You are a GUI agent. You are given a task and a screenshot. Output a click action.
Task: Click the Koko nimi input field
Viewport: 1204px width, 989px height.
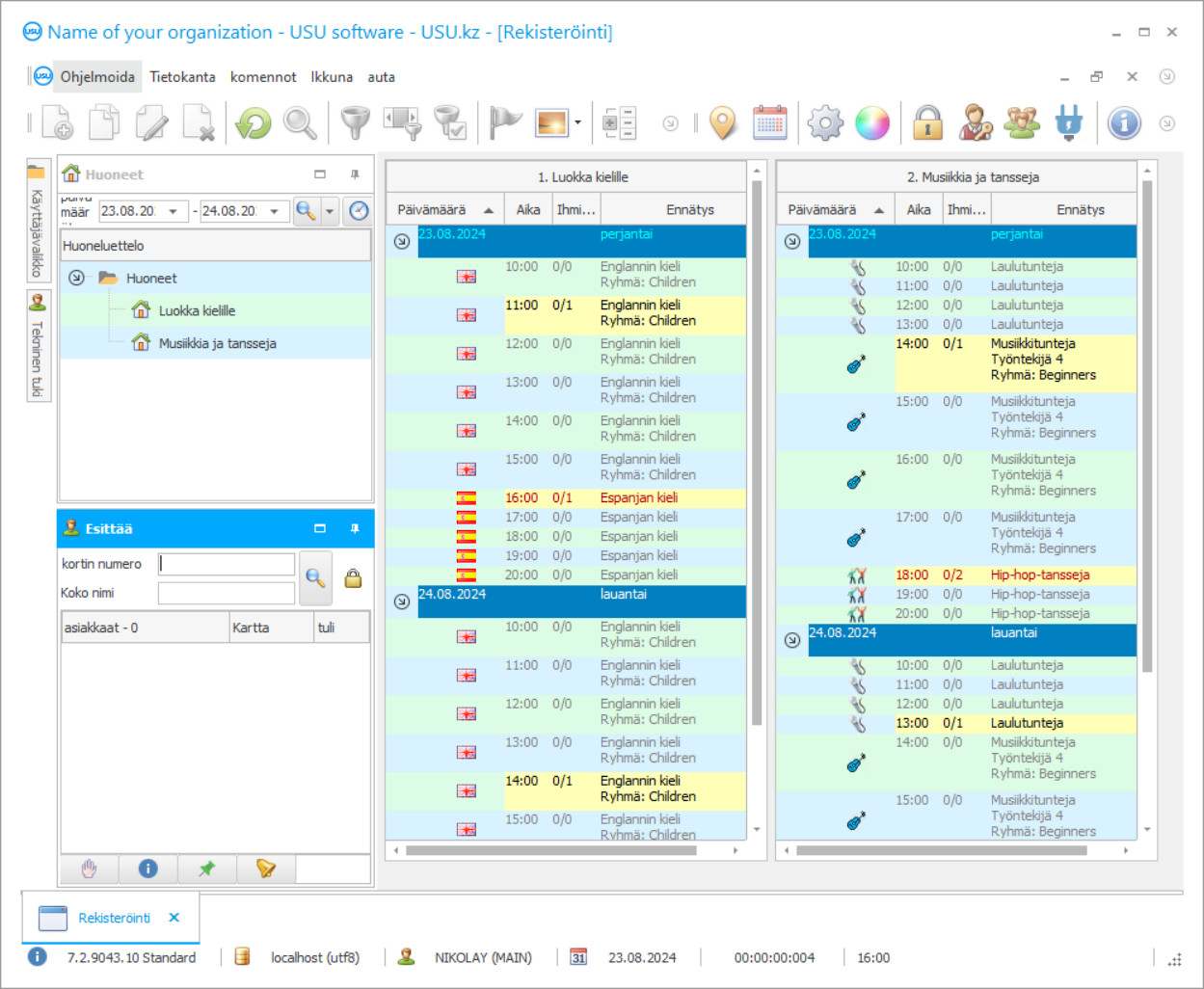coord(227,593)
